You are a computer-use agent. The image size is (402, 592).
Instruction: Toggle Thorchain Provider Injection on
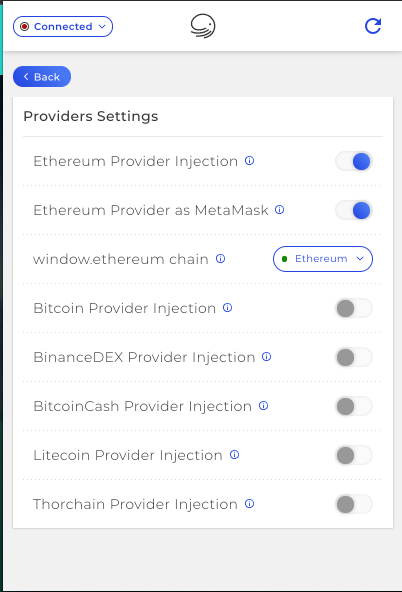(x=354, y=504)
